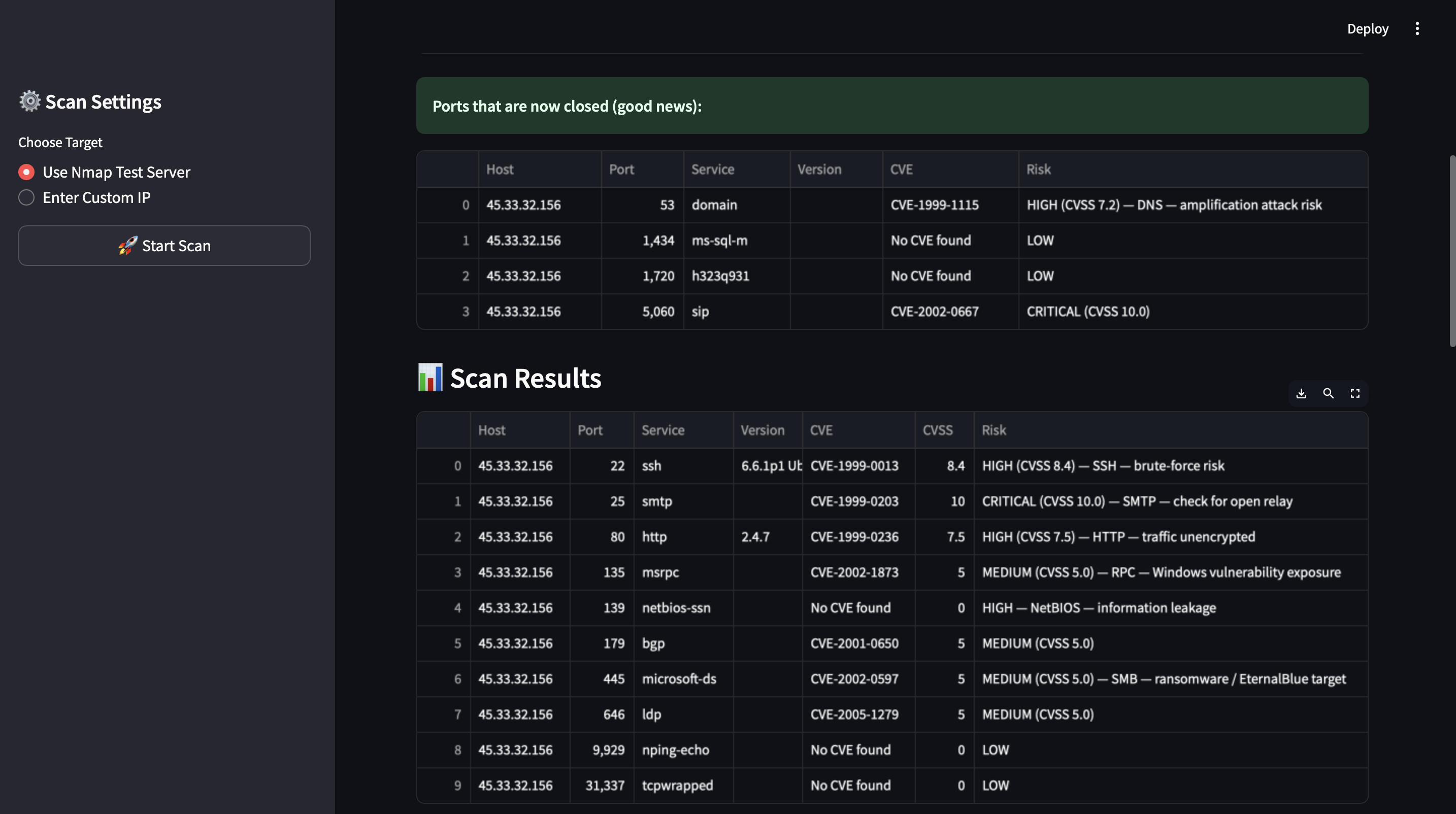Select the 'domain' service cell
The width and height of the screenshot is (1456, 814).
tap(737, 205)
